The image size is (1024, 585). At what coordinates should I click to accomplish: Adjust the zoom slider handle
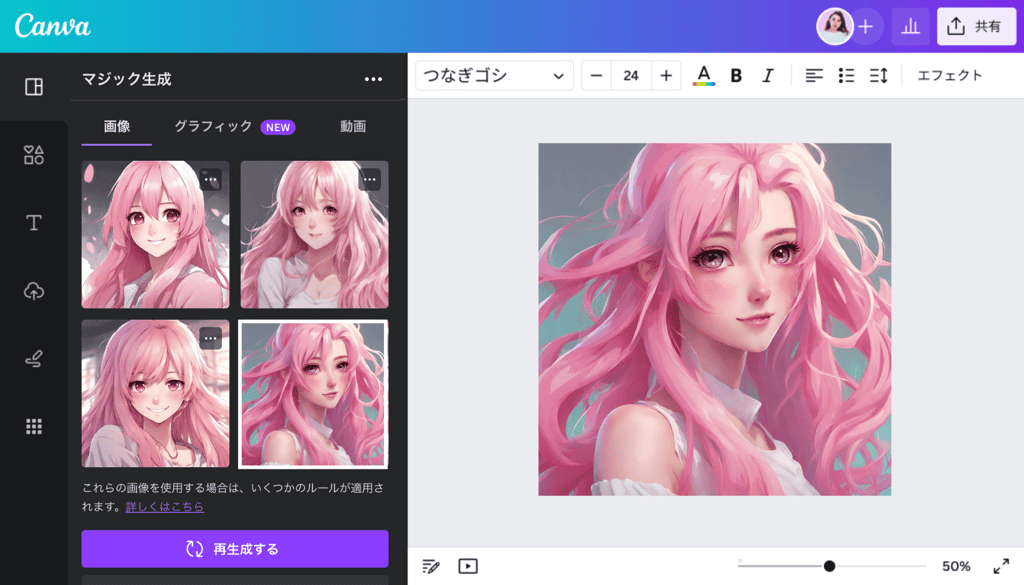829,566
